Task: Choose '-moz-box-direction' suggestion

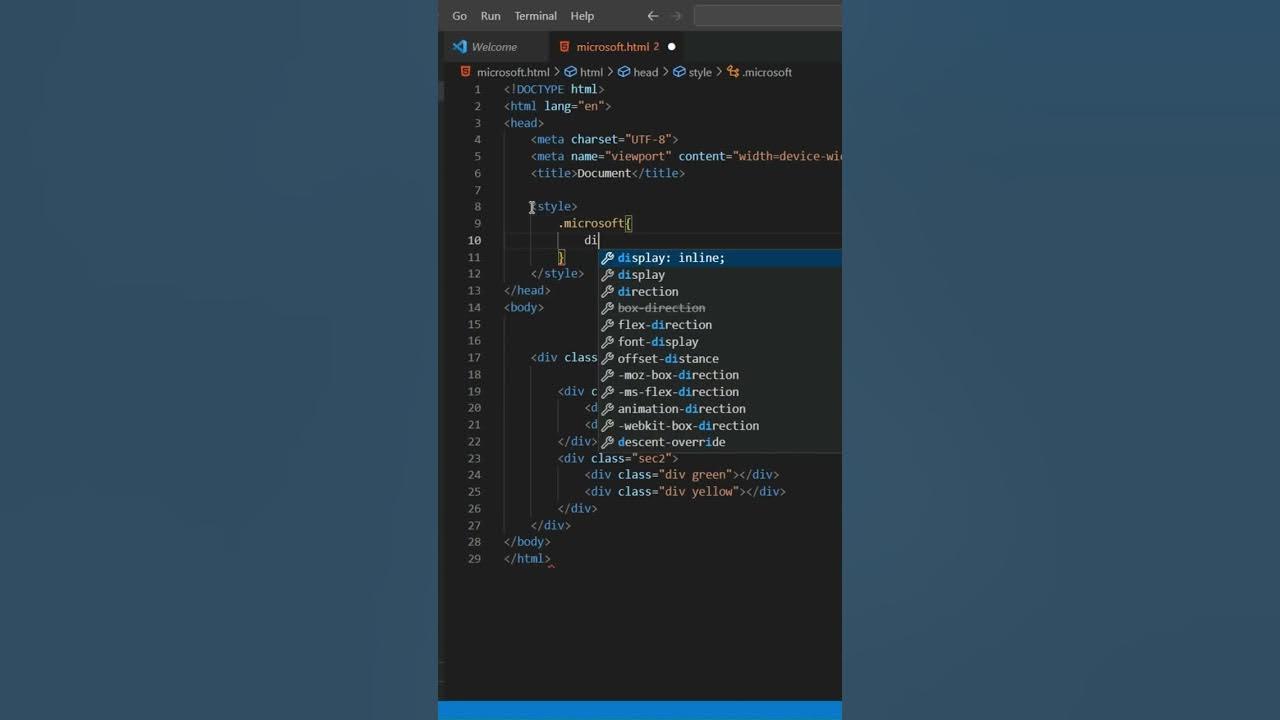Action: (720, 375)
